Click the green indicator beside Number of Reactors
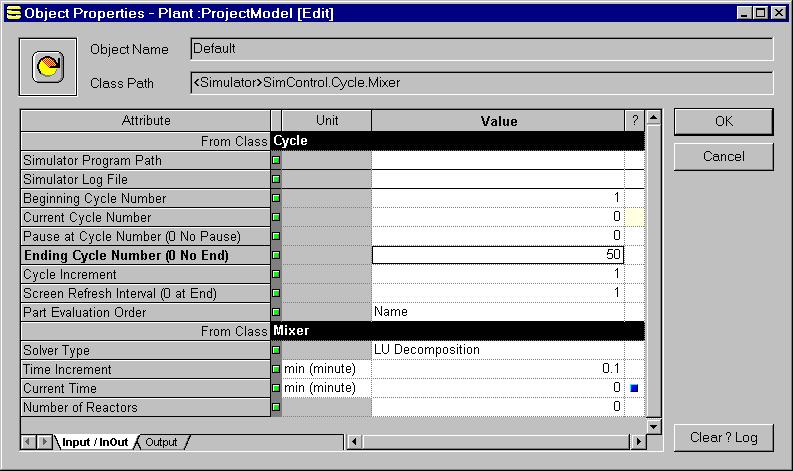Screen dimensions: 793x471 click(276, 407)
